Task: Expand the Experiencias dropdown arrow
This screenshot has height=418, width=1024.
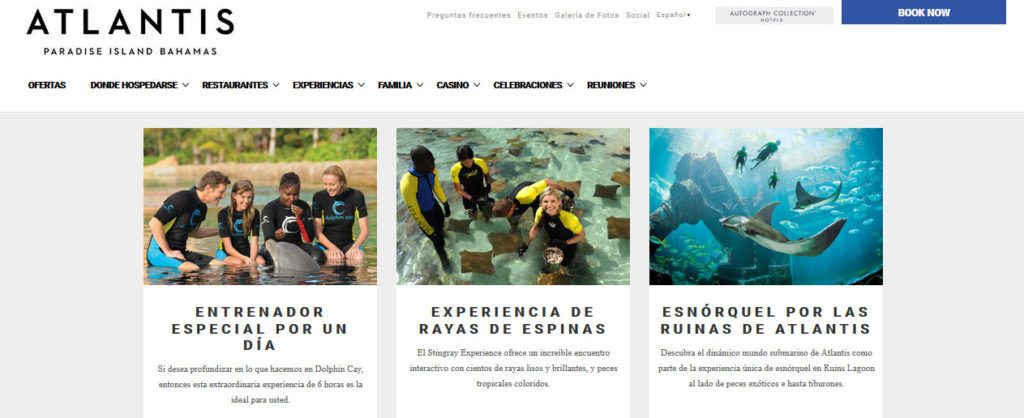Action: pos(361,85)
